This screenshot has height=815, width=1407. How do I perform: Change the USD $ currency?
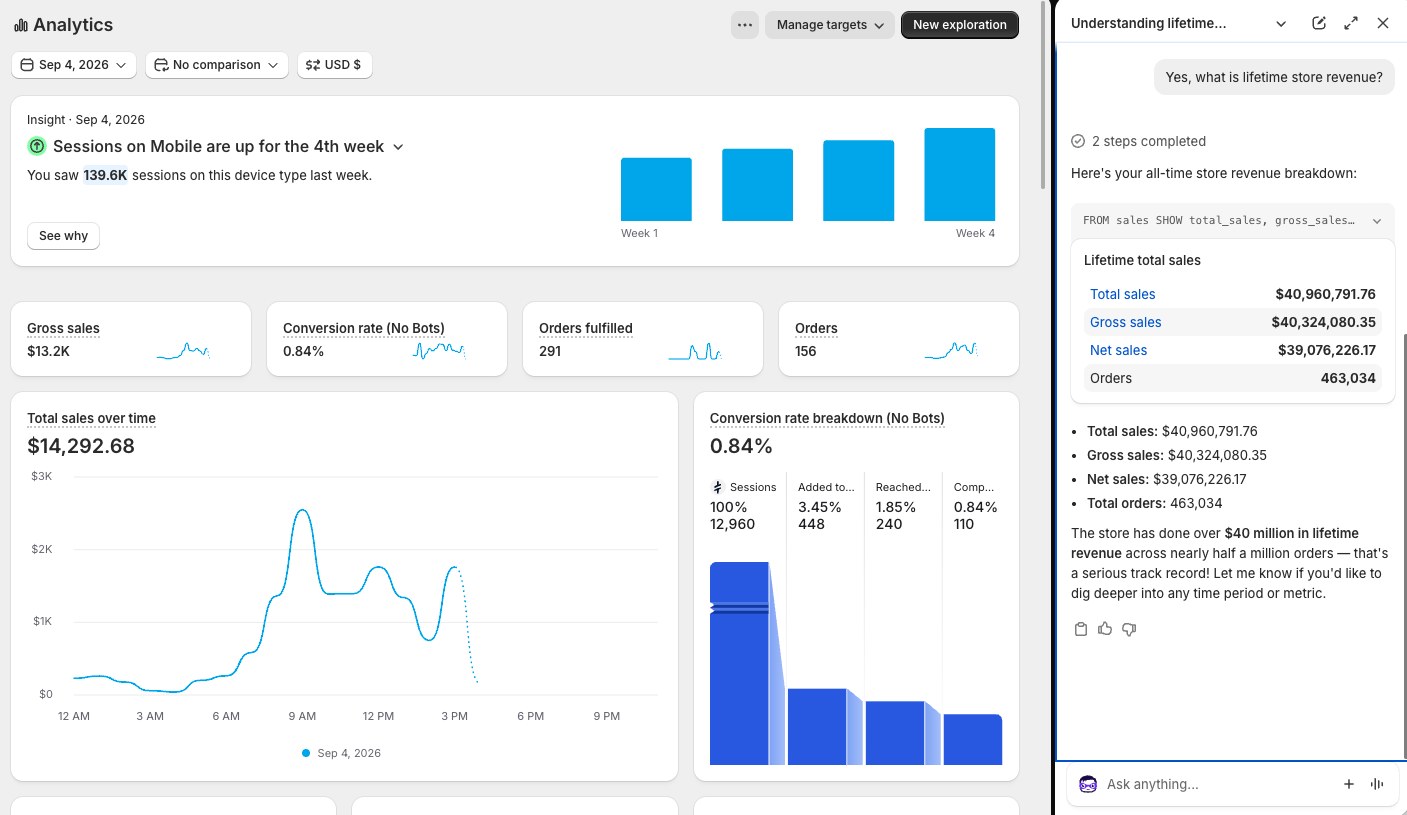334,65
